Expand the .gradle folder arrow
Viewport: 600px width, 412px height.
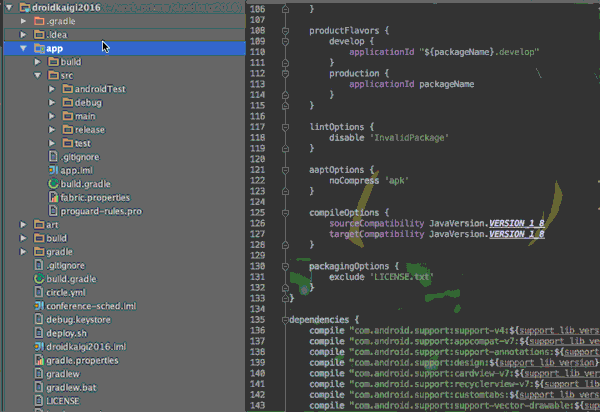coord(23,21)
